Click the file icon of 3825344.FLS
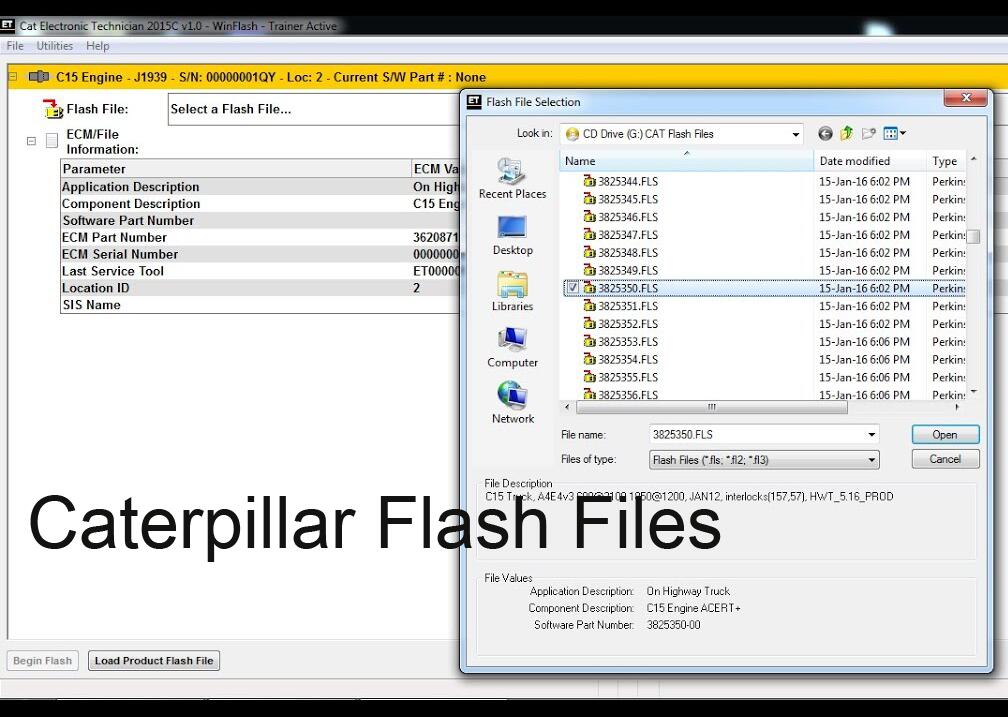This screenshot has height=717, width=1008. tap(589, 181)
